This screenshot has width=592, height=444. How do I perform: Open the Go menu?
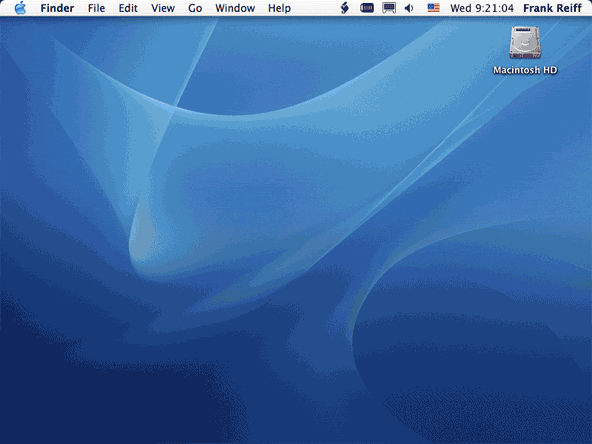coord(195,8)
